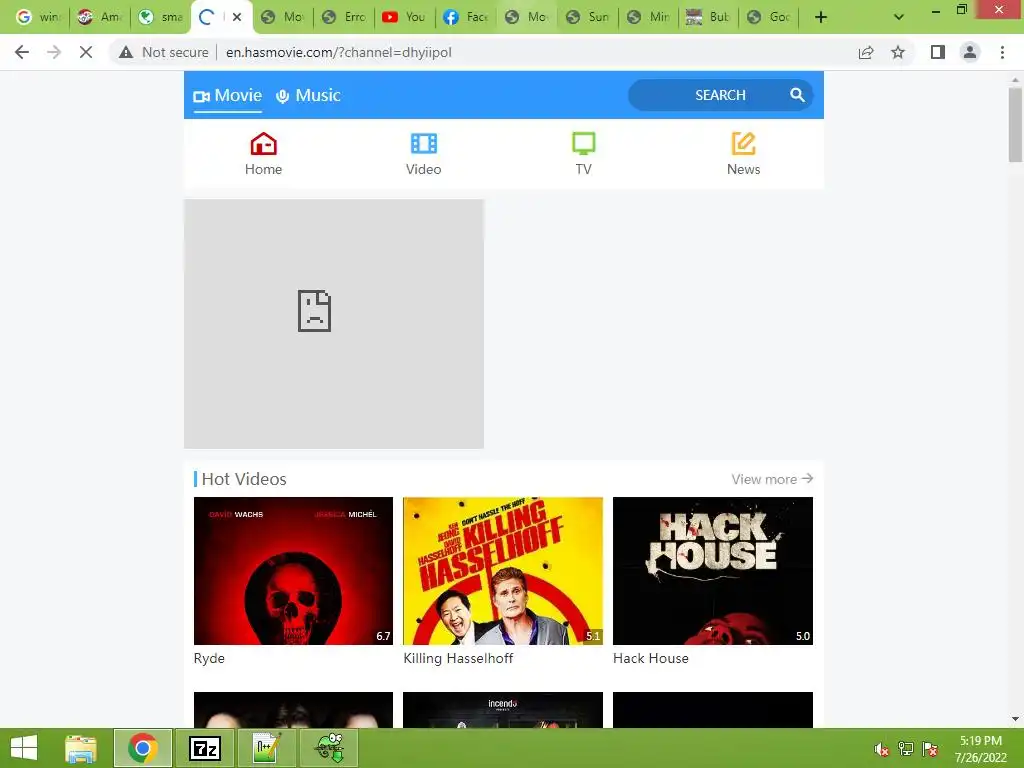Open the green download manager taskbar icon

329,748
